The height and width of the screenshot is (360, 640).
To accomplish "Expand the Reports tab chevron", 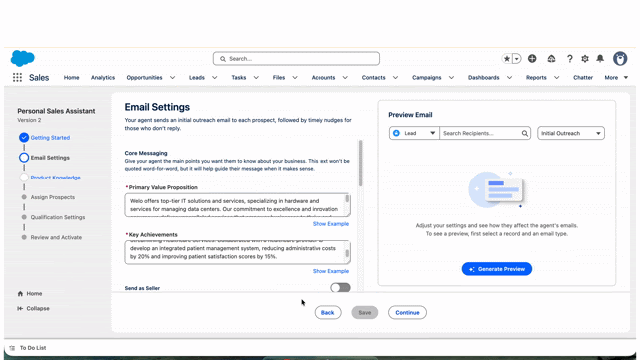I will click(556, 78).
